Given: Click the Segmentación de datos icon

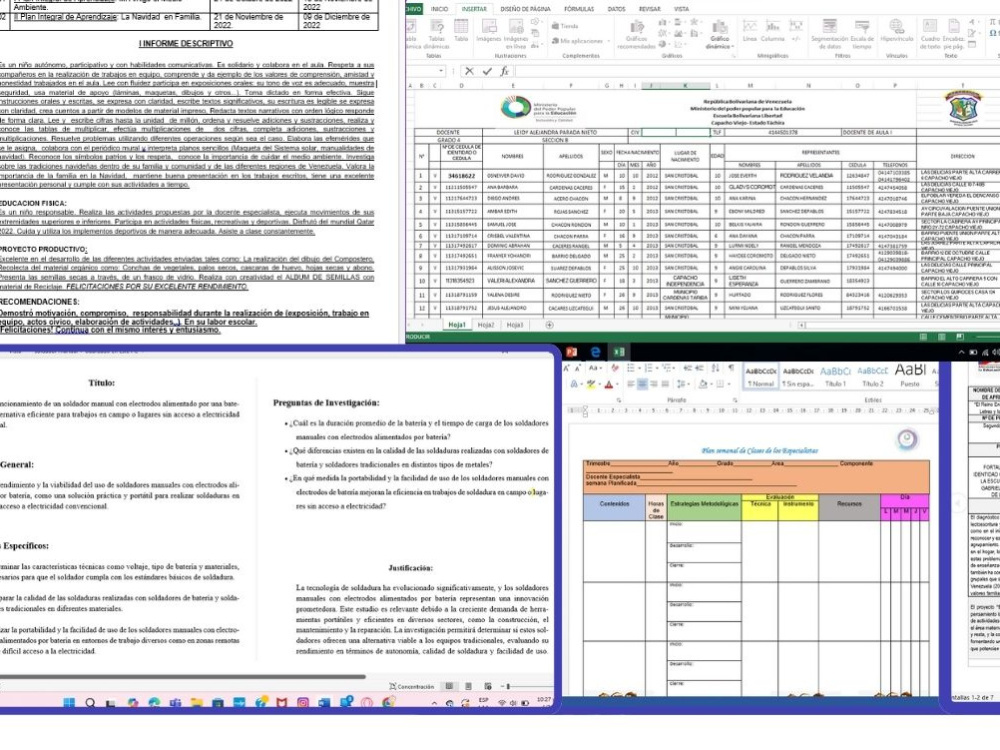Looking at the screenshot, I should click(x=829, y=34).
